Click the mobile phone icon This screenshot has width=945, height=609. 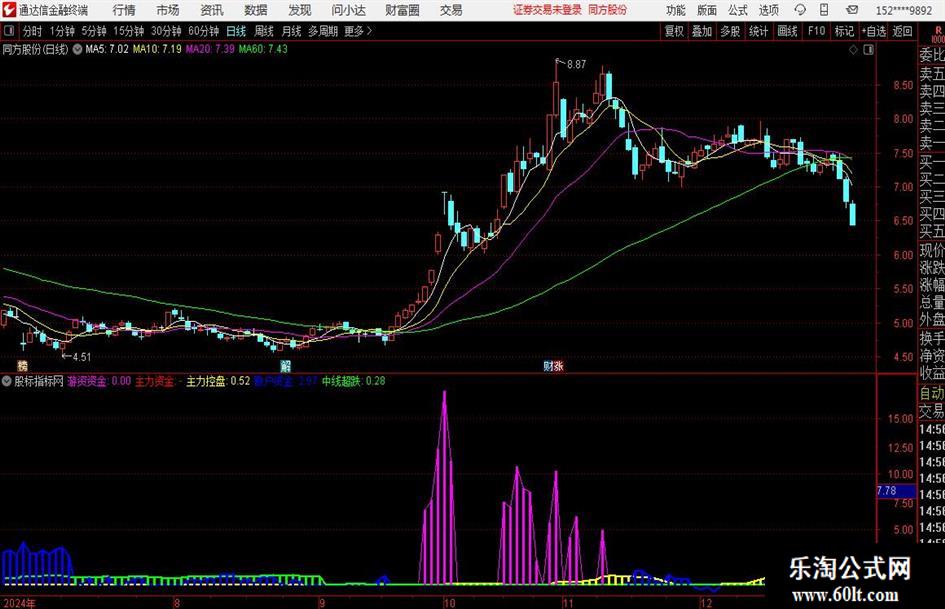tap(824, 10)
